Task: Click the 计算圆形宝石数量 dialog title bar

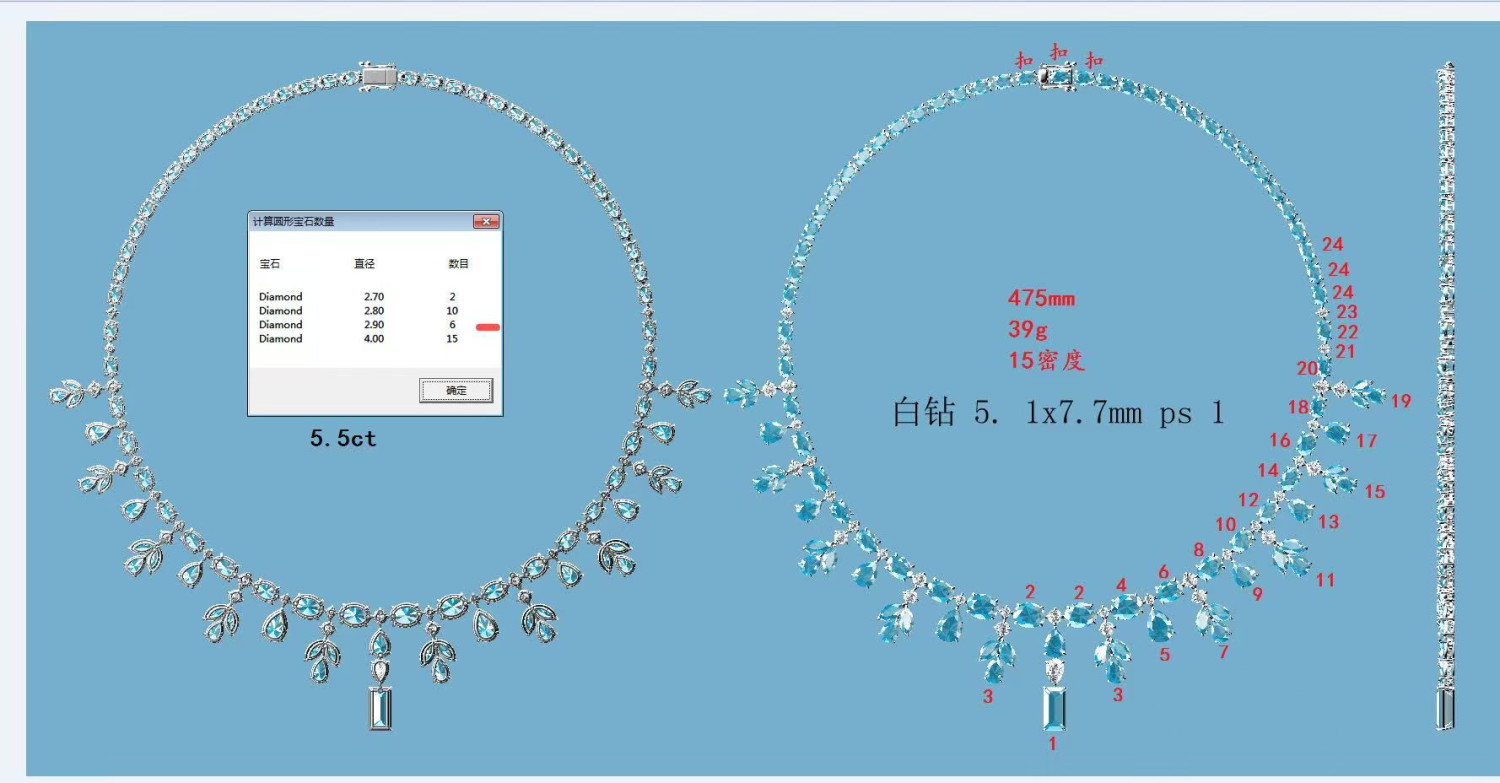Action: click(x=375, y=221)
